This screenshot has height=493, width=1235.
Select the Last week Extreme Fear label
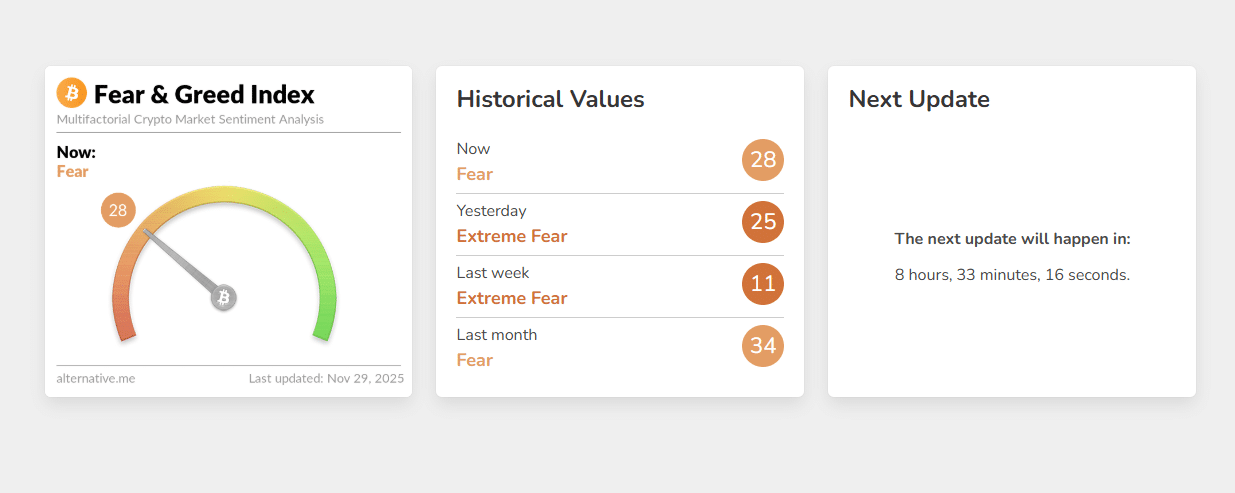tap(512, 298)
